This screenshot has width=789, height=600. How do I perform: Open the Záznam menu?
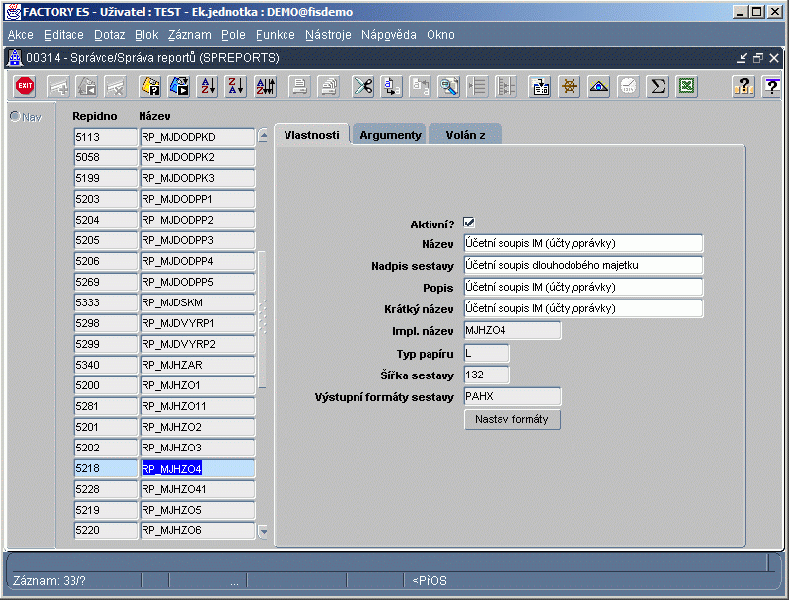click(189, 34)
